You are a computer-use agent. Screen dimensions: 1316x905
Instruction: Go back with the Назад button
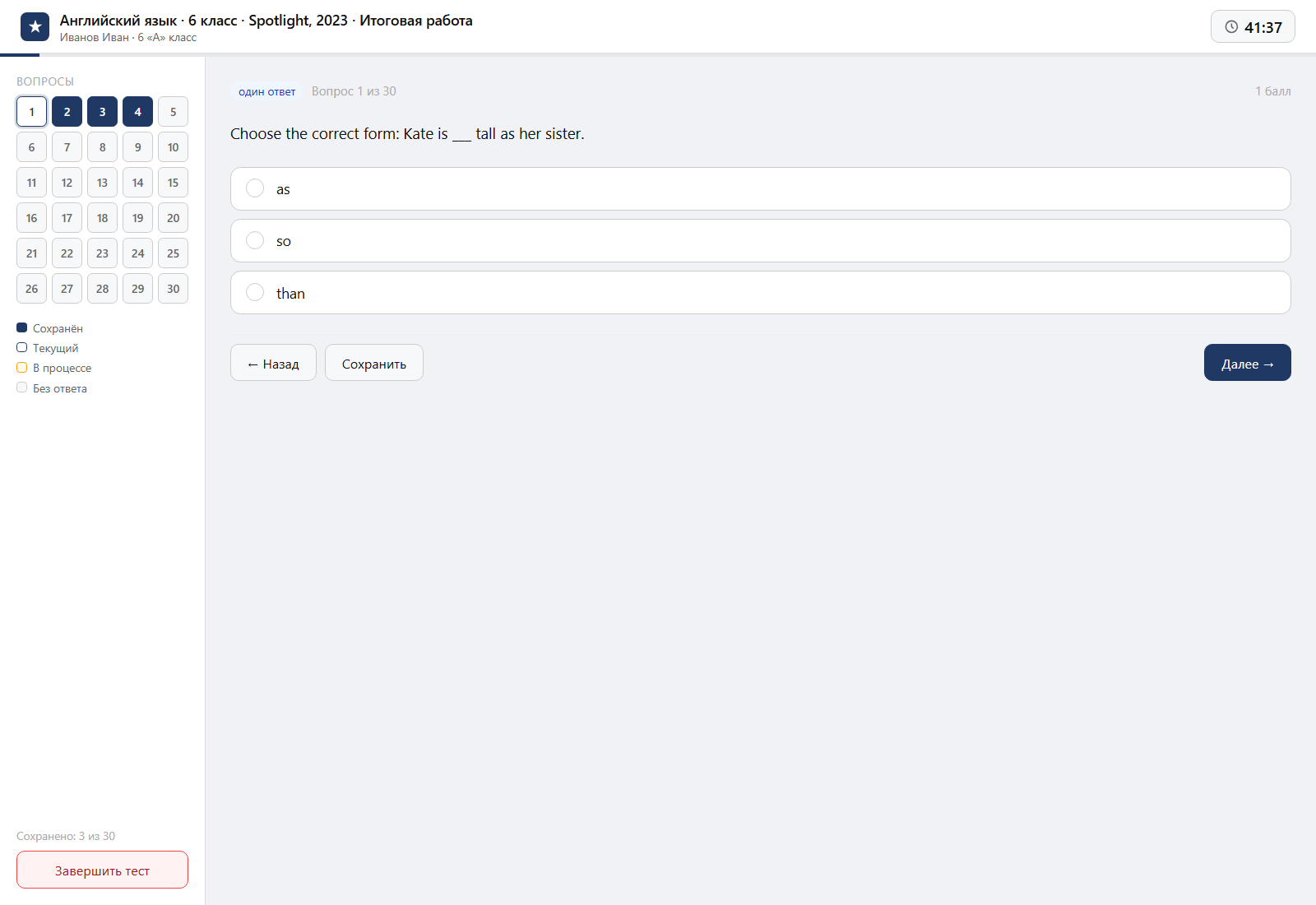coord(273,363)
